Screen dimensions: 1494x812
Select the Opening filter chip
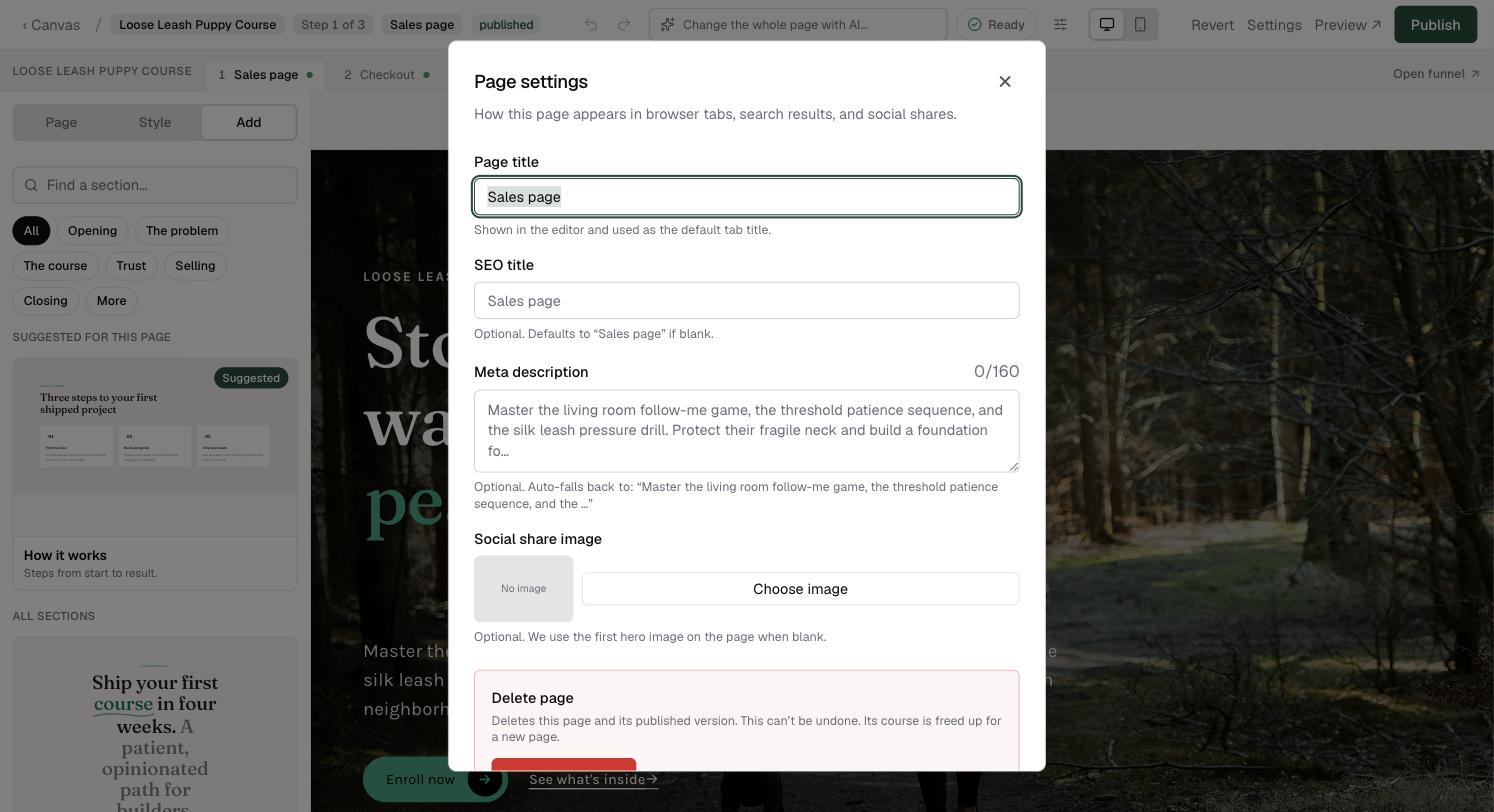(93, 231)
